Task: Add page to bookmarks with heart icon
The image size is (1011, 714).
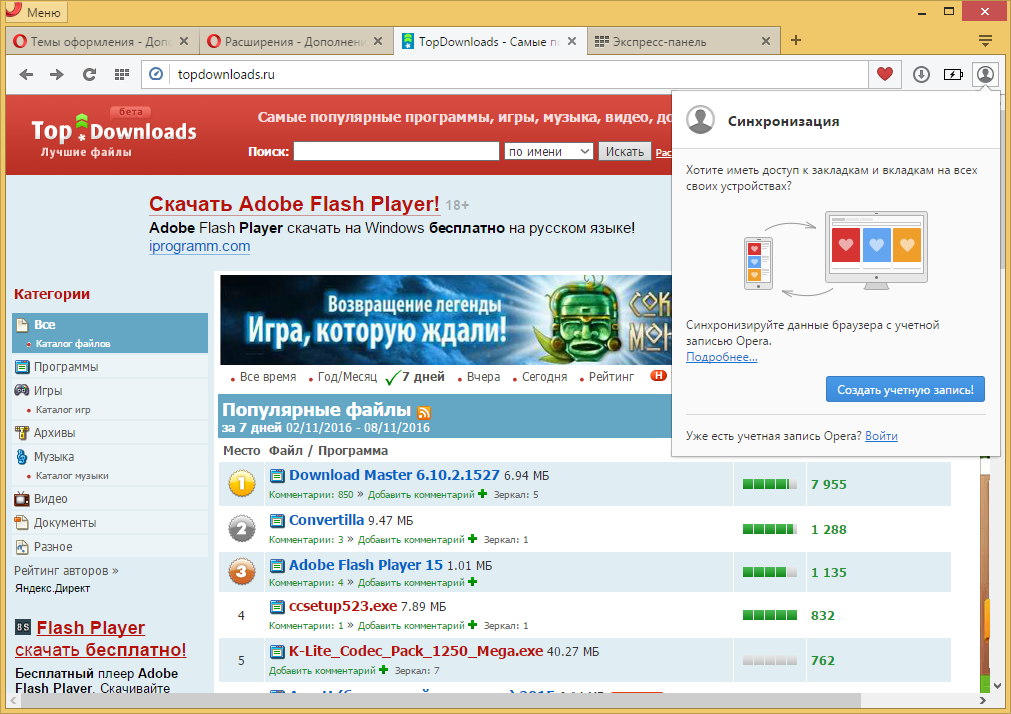Action: tap(885, 74)
